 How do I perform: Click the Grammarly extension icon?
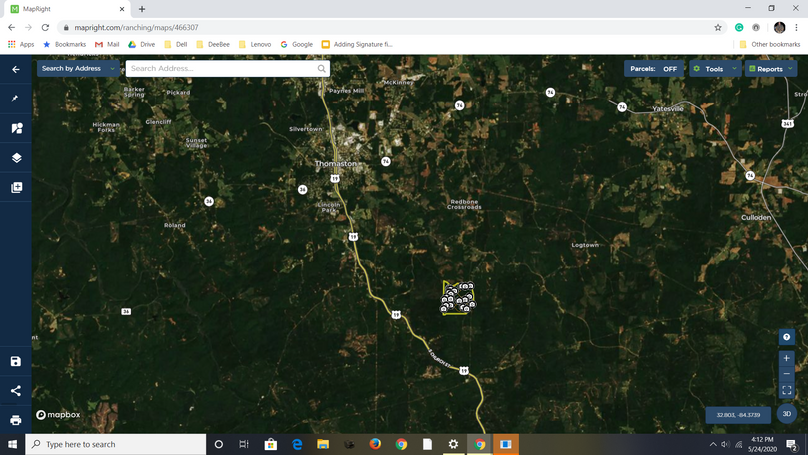pyautogui.click(x=739, y=27)
